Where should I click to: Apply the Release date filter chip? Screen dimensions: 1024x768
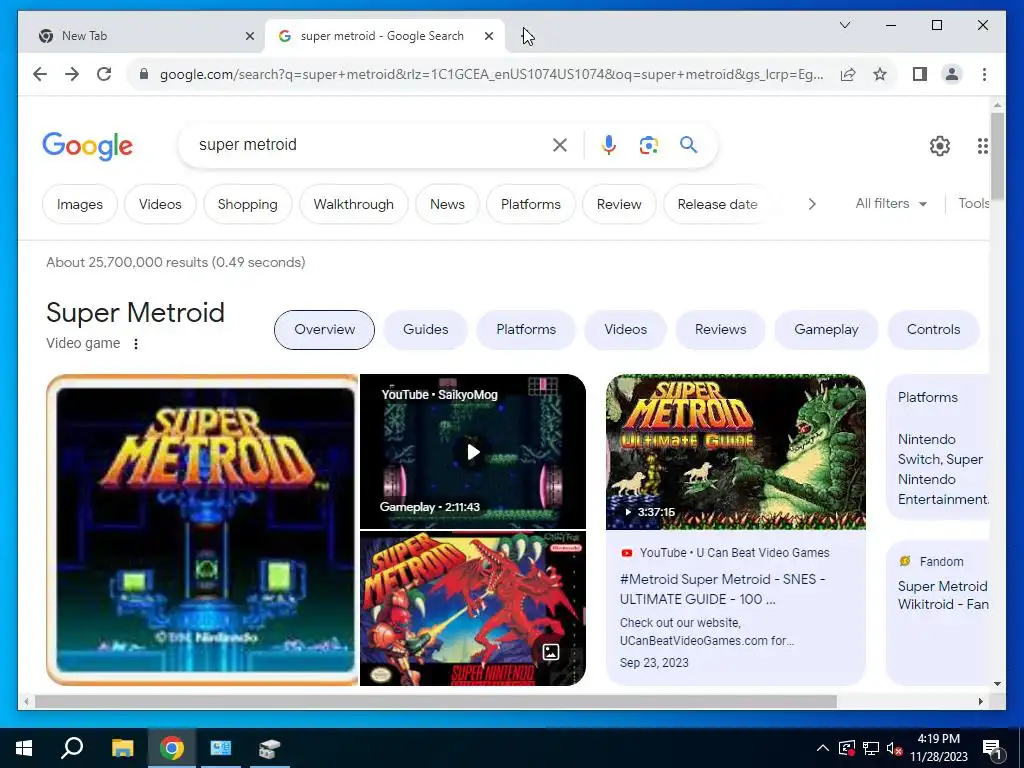pyautogui.click(x=717, y=204)
